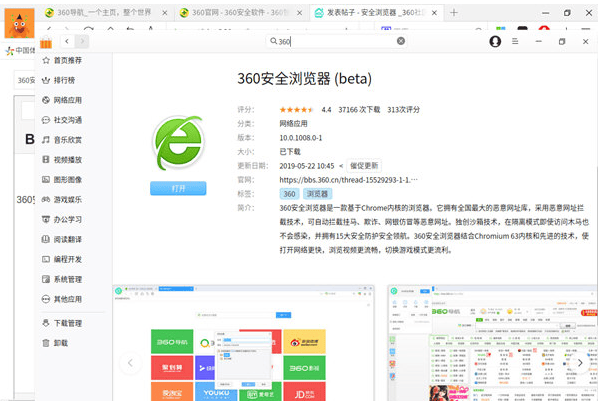Show previous screenshot with left arrow
The image size is (598, 401).
(130, 363)
